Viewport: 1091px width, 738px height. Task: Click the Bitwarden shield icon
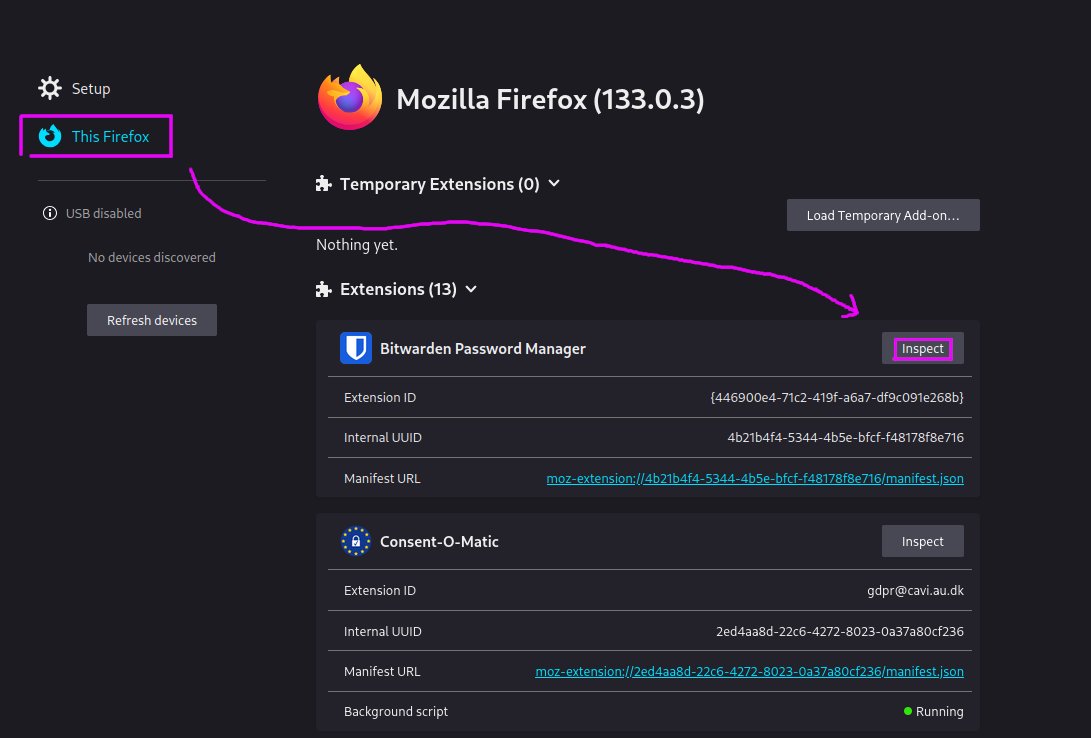click(x=355, y=348)
